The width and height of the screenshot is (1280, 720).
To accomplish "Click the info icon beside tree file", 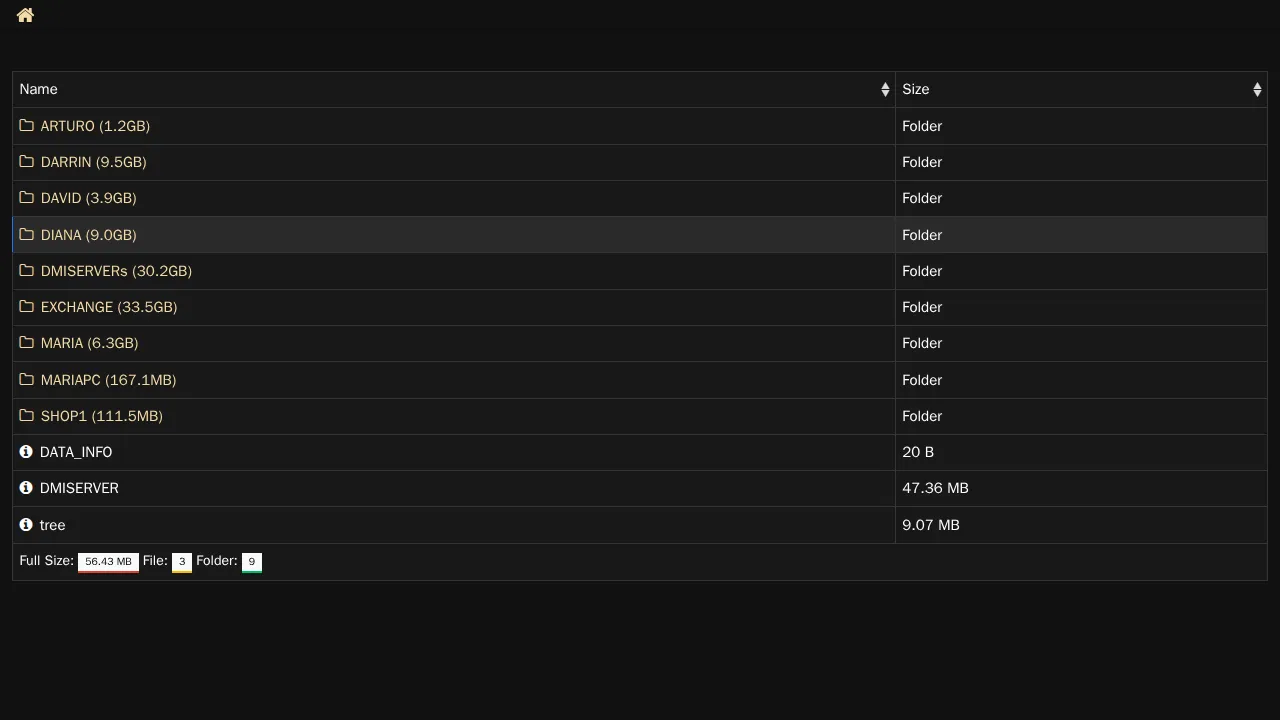I will (x=26, y=525).
